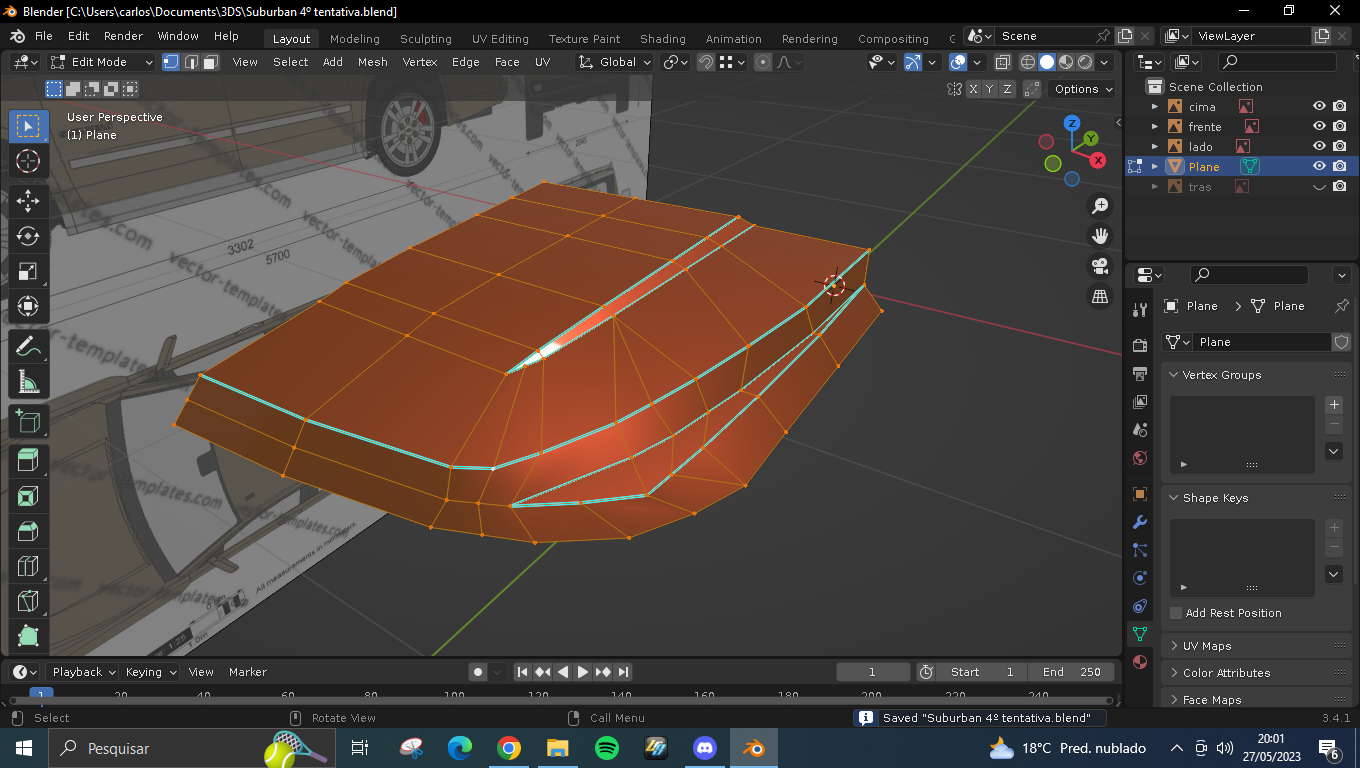
Task: Open the Physics properties tab
Action: pos(1140,578)
